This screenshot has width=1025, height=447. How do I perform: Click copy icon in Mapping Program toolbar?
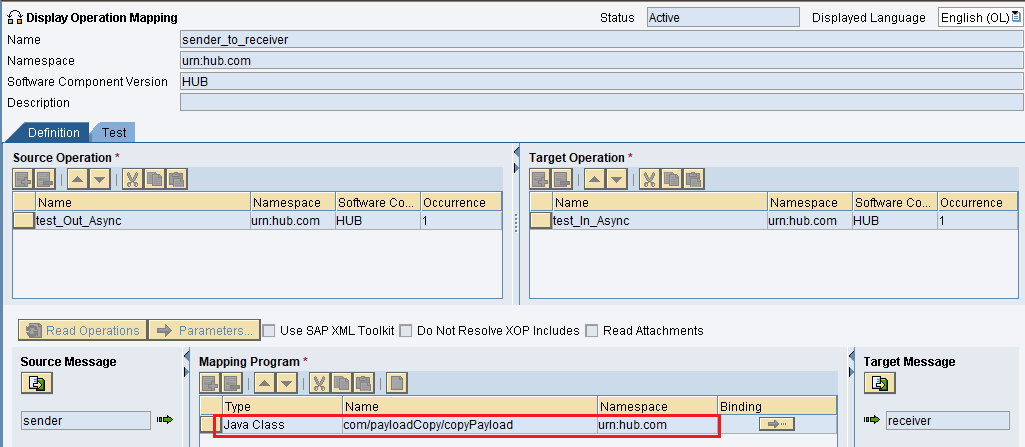pos(342,383)
